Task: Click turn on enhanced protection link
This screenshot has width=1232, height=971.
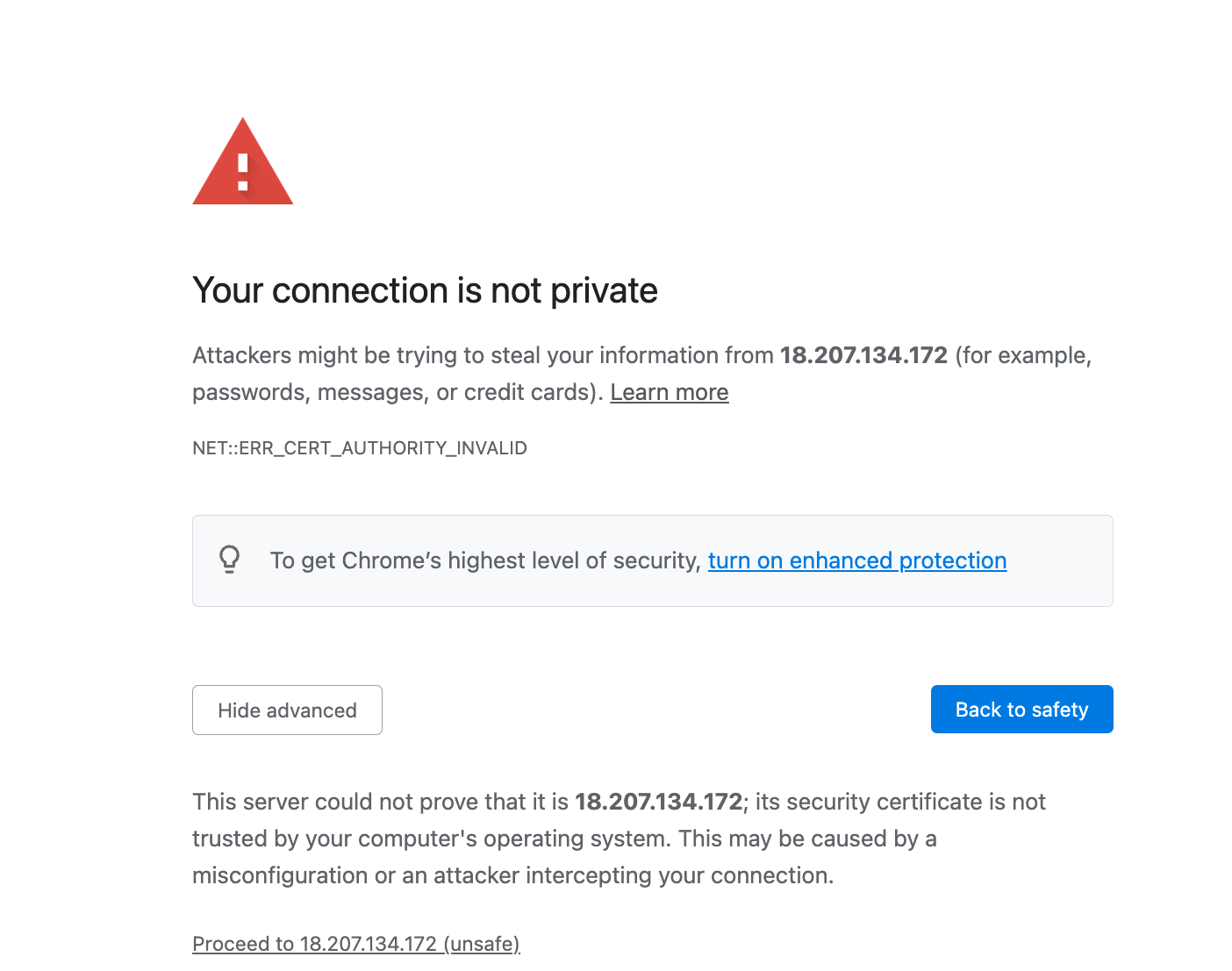Action: [x=856, y=560]
